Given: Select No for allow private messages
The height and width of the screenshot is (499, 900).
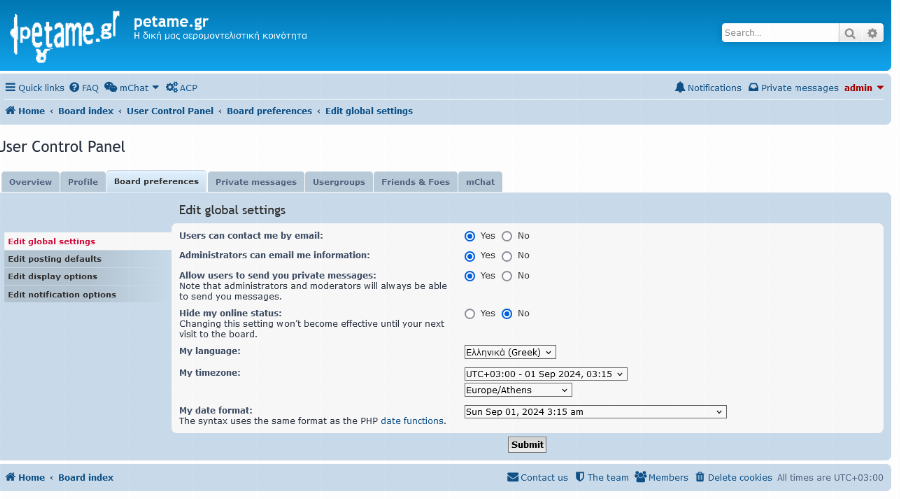Looking at the screenshot, I should coord(507,276).
